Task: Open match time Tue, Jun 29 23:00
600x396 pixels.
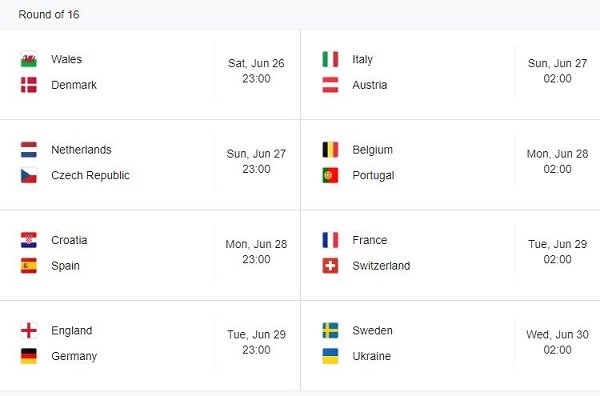Action: [256, 342]
